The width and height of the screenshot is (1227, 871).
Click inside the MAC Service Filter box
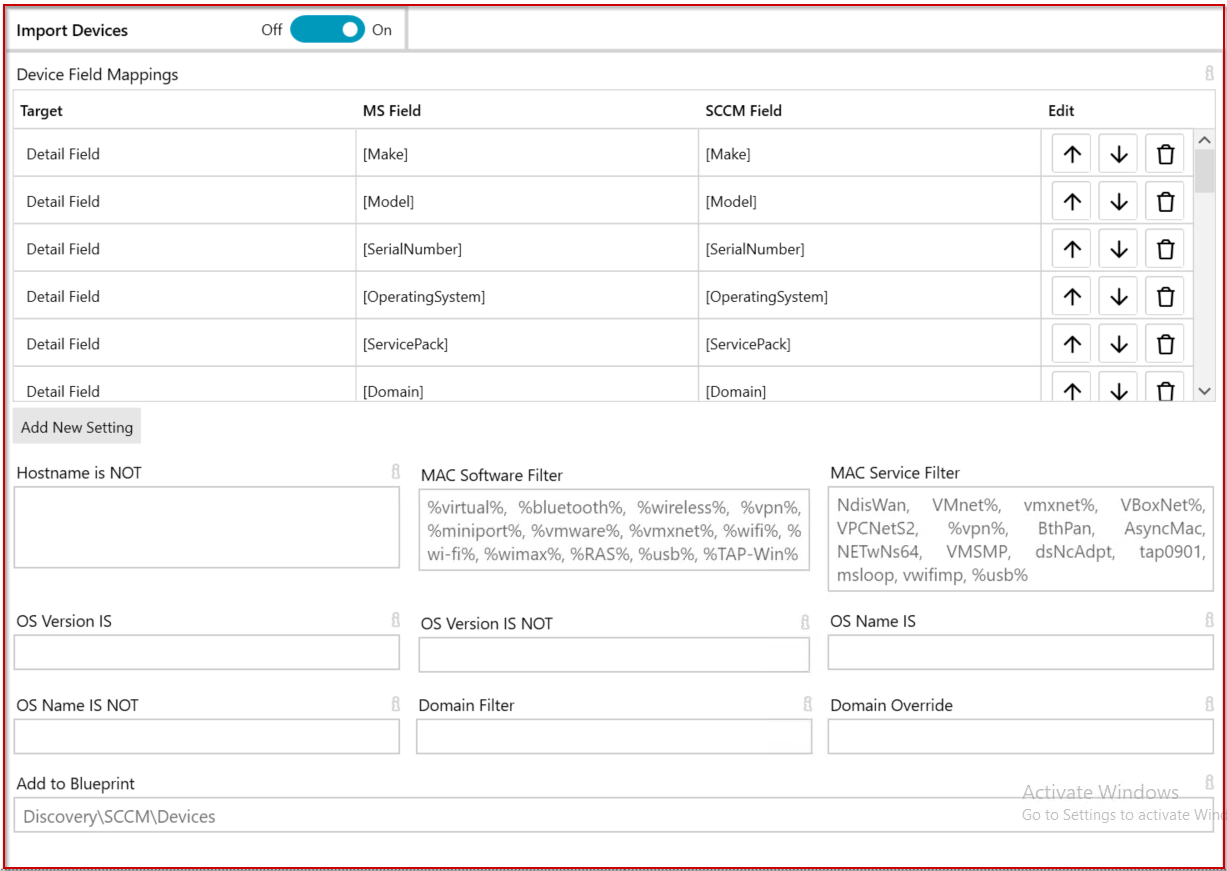pyautogui.click(x=1021, y=540)
